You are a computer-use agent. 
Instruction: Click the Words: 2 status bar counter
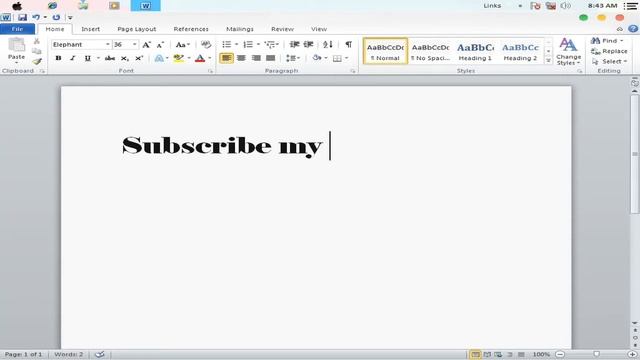(x=69, y=354)
